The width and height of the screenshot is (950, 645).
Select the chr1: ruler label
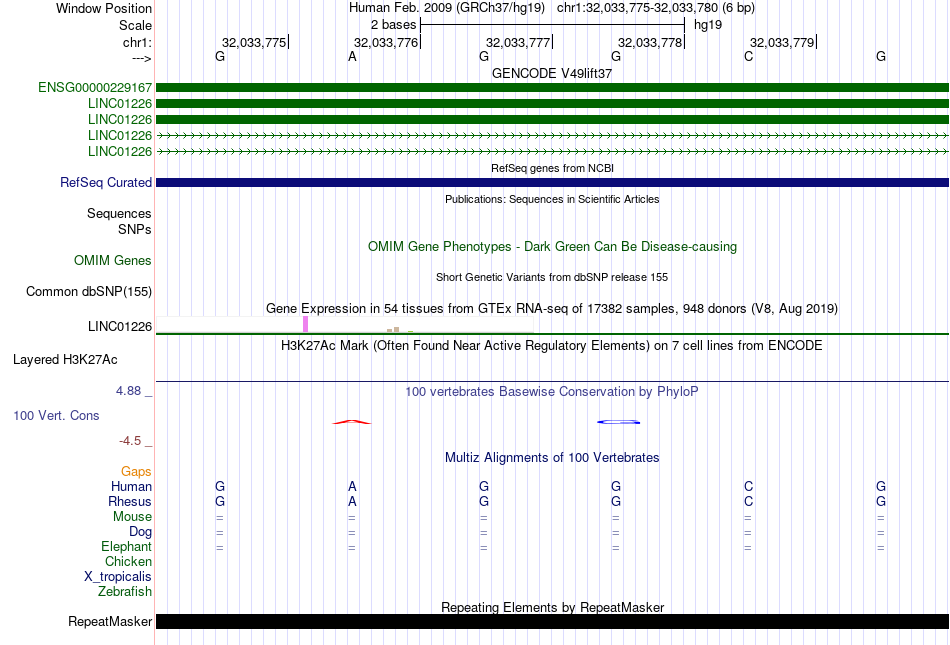point(138,42)
